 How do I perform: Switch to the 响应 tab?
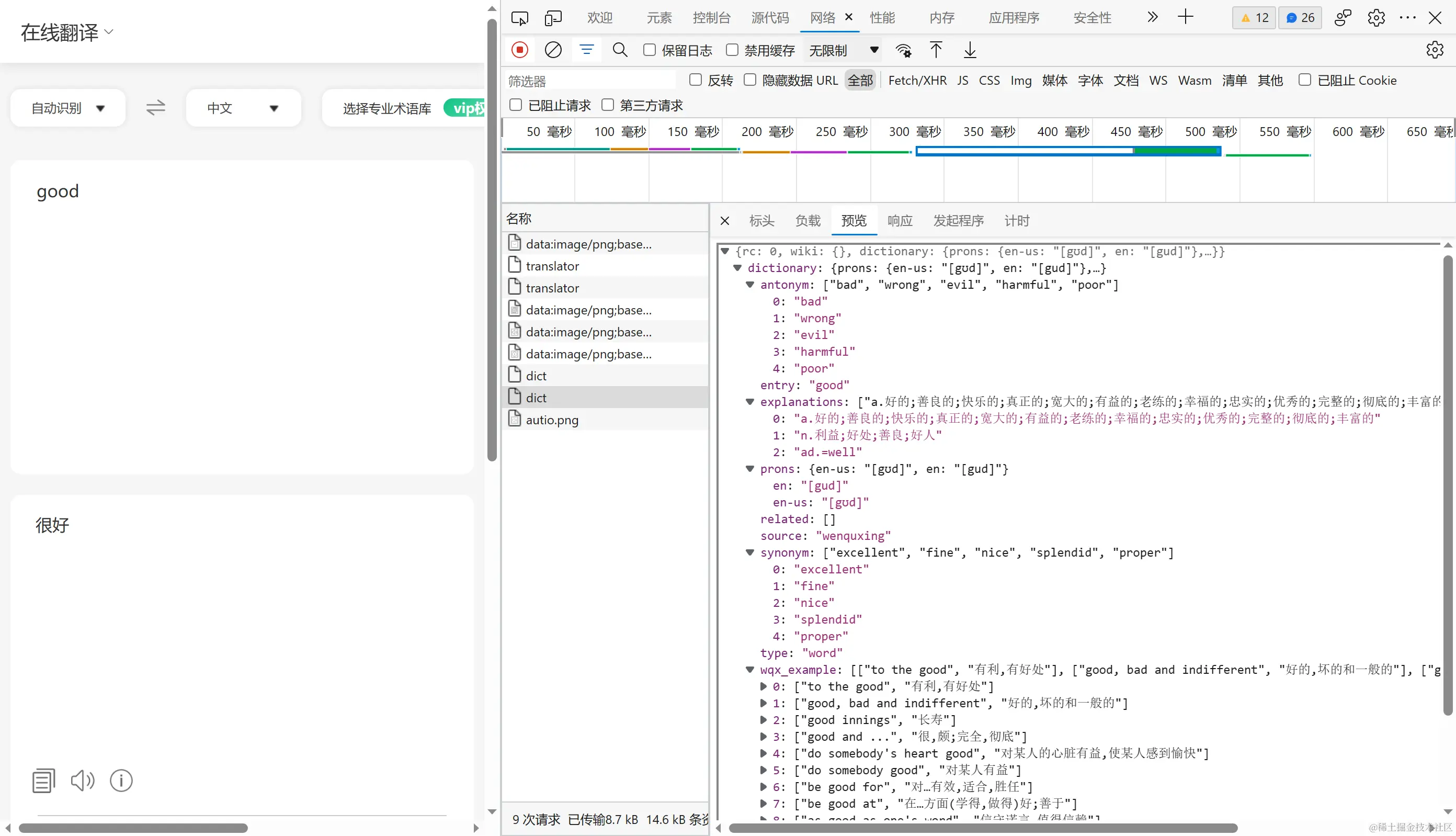click(900, 220)
